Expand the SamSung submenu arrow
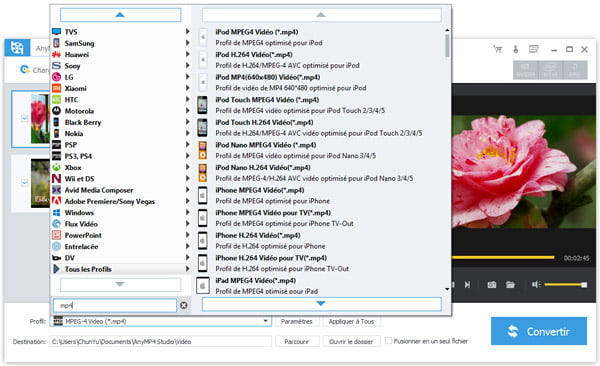The image size is (600, 366). pos(188,43)
